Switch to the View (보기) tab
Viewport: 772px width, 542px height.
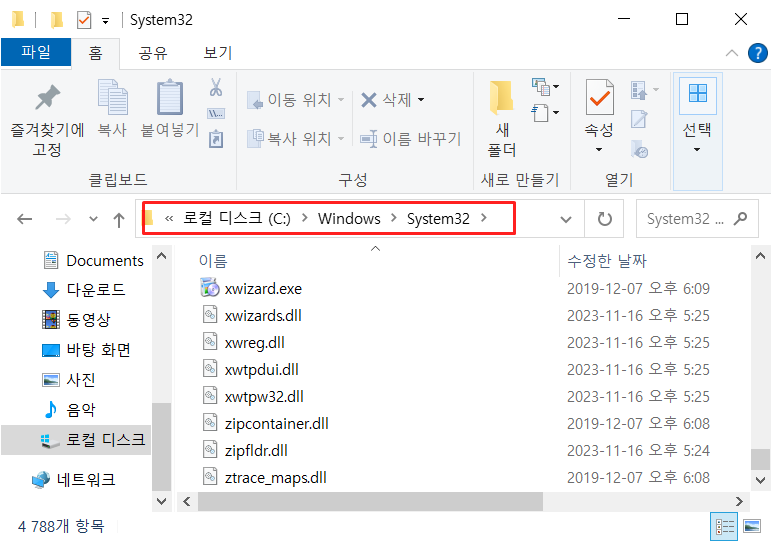tap(218, 53)
